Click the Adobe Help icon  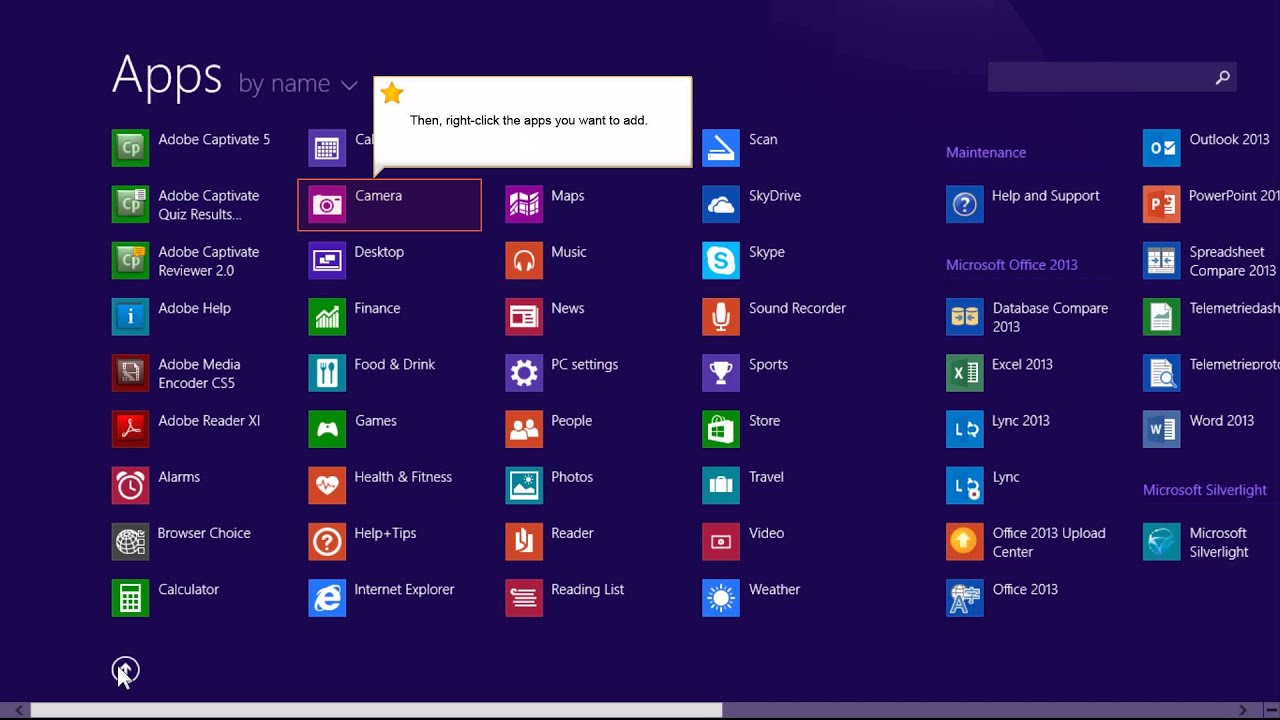coord(130,317)
